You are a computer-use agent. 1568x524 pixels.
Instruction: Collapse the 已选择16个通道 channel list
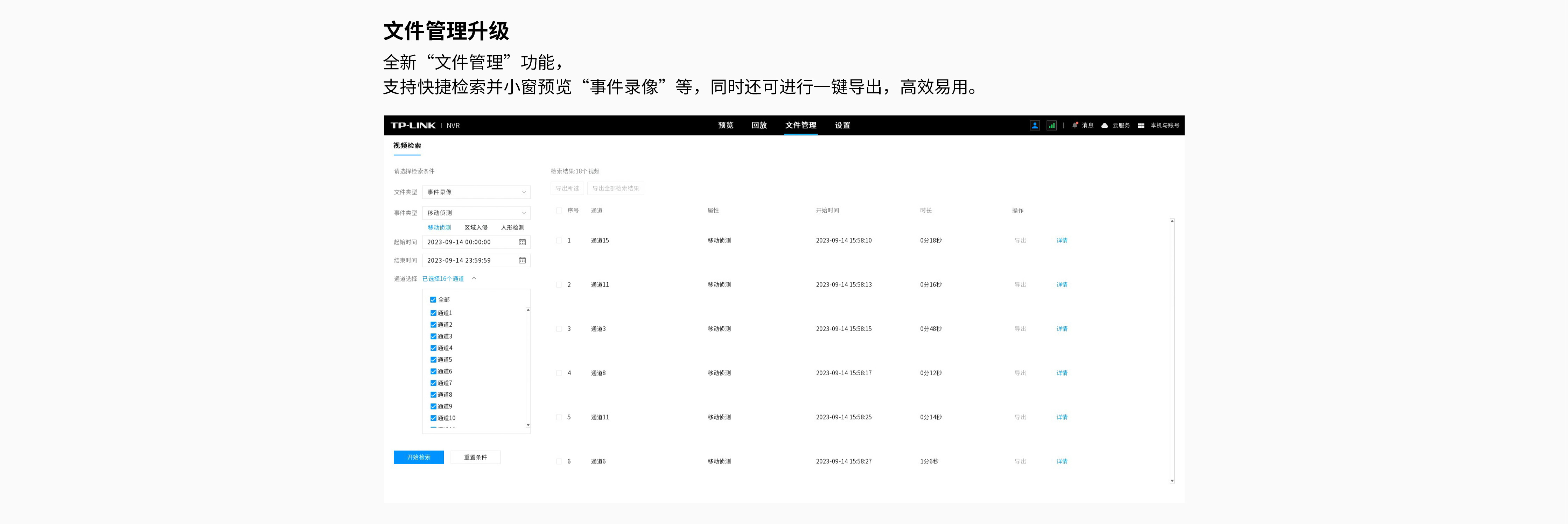(x=474, y=279)
